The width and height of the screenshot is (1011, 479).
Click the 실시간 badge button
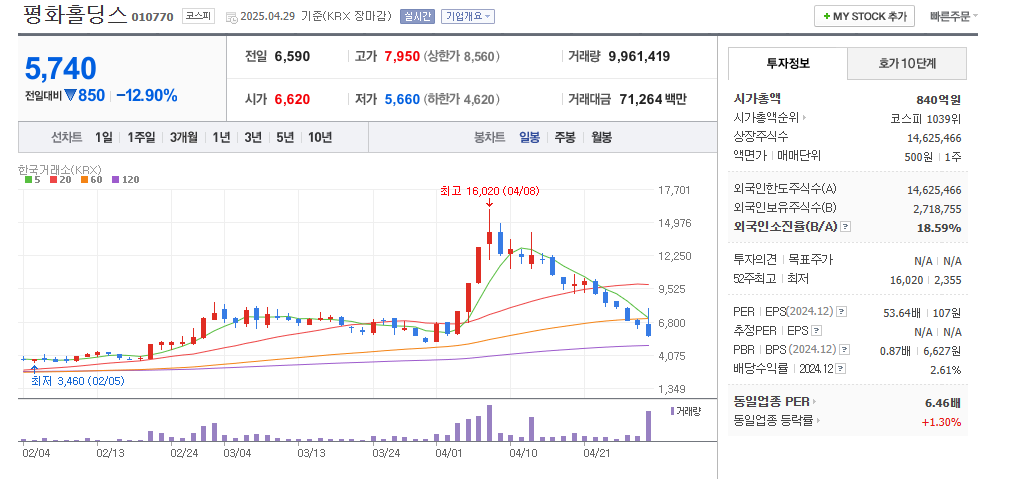click(418, 17)
